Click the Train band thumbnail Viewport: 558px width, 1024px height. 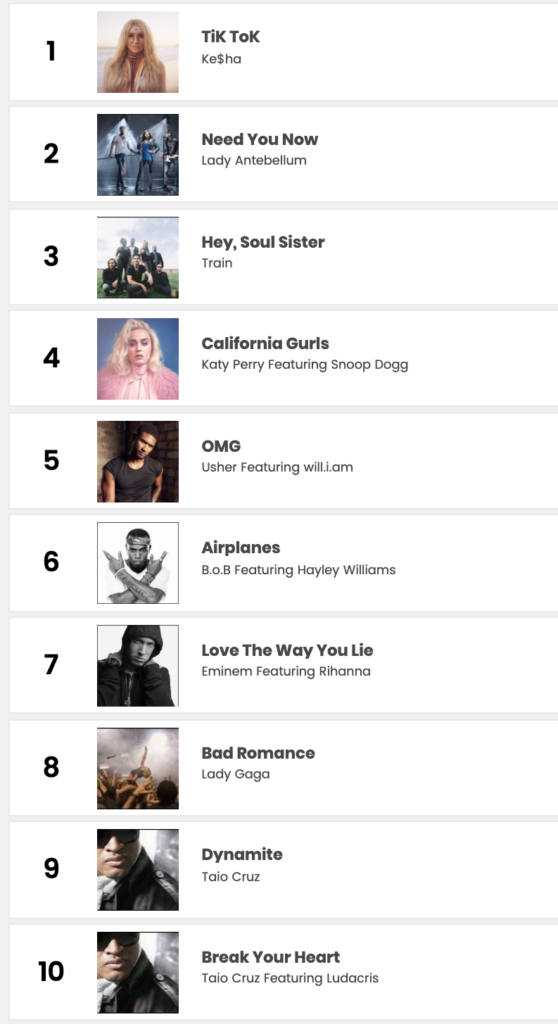[138, 257]
